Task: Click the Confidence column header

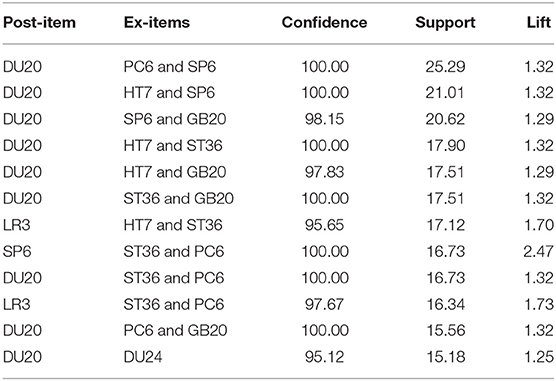Action: pyautogui.click(x=324, y=23)
